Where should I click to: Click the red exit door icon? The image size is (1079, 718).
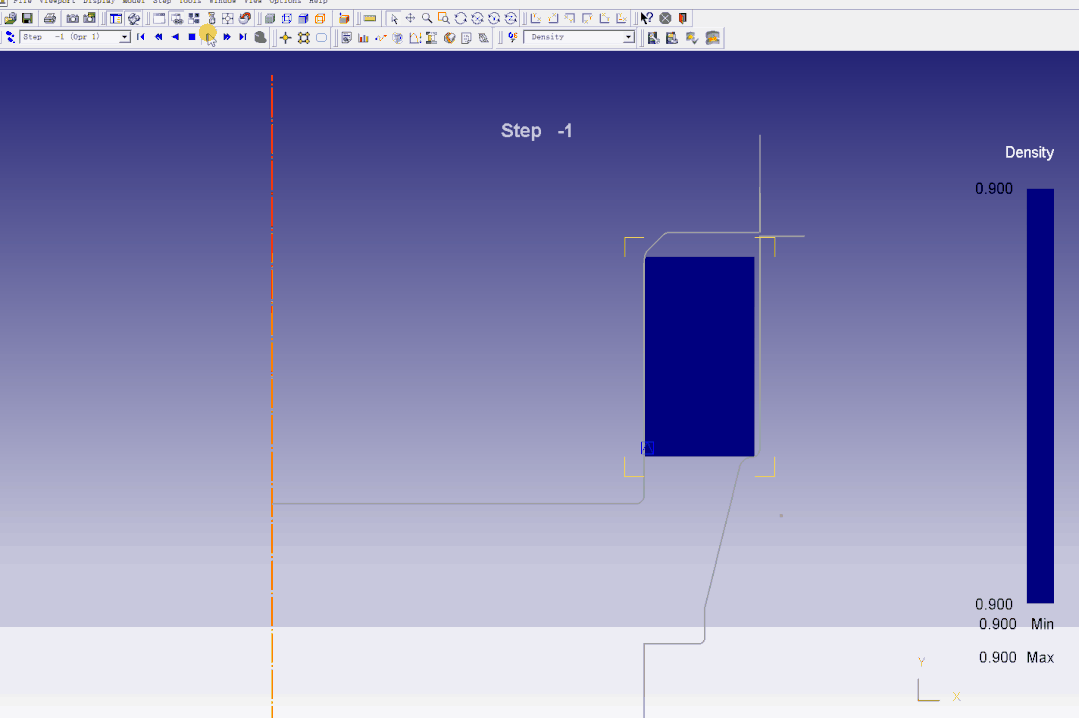click(x=683, y=19)
